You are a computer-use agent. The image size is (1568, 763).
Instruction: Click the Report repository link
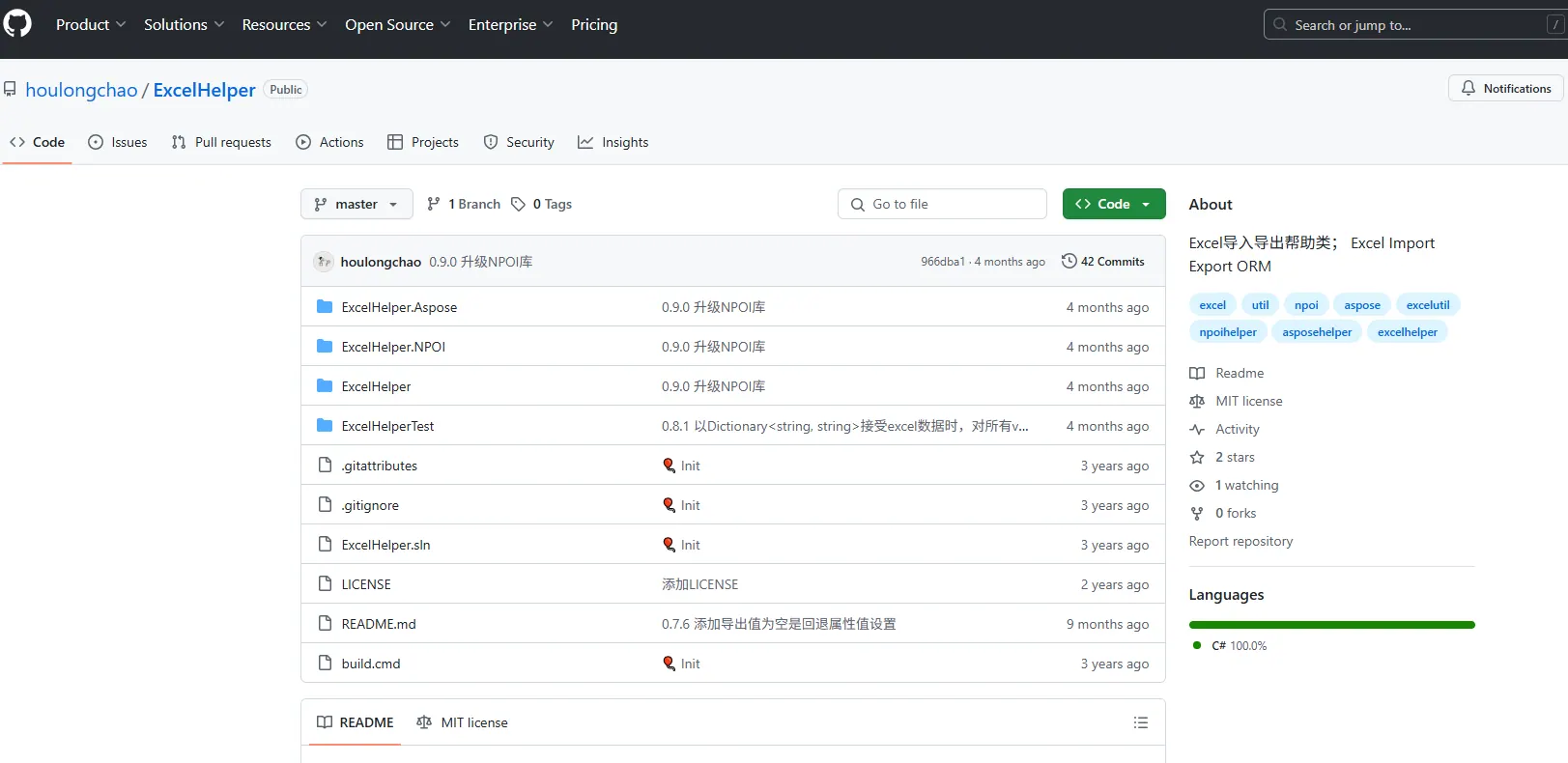[x=1240, y=541]
